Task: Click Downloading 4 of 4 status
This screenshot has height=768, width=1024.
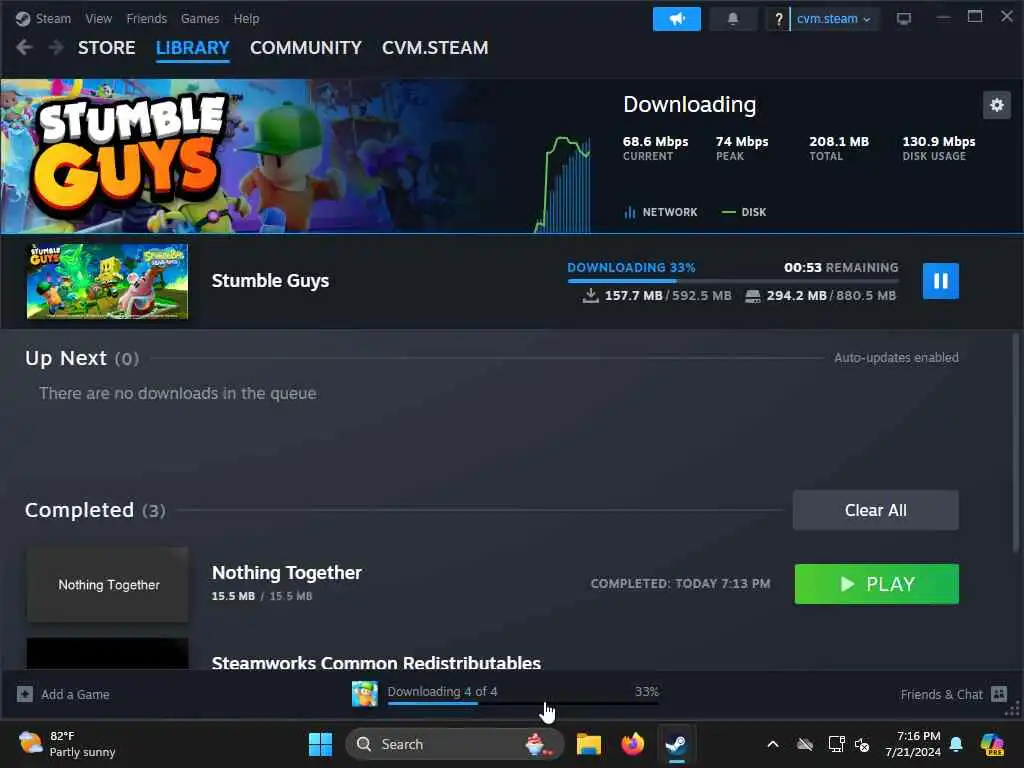Action: pyautogui.click(x=442, y=691)
